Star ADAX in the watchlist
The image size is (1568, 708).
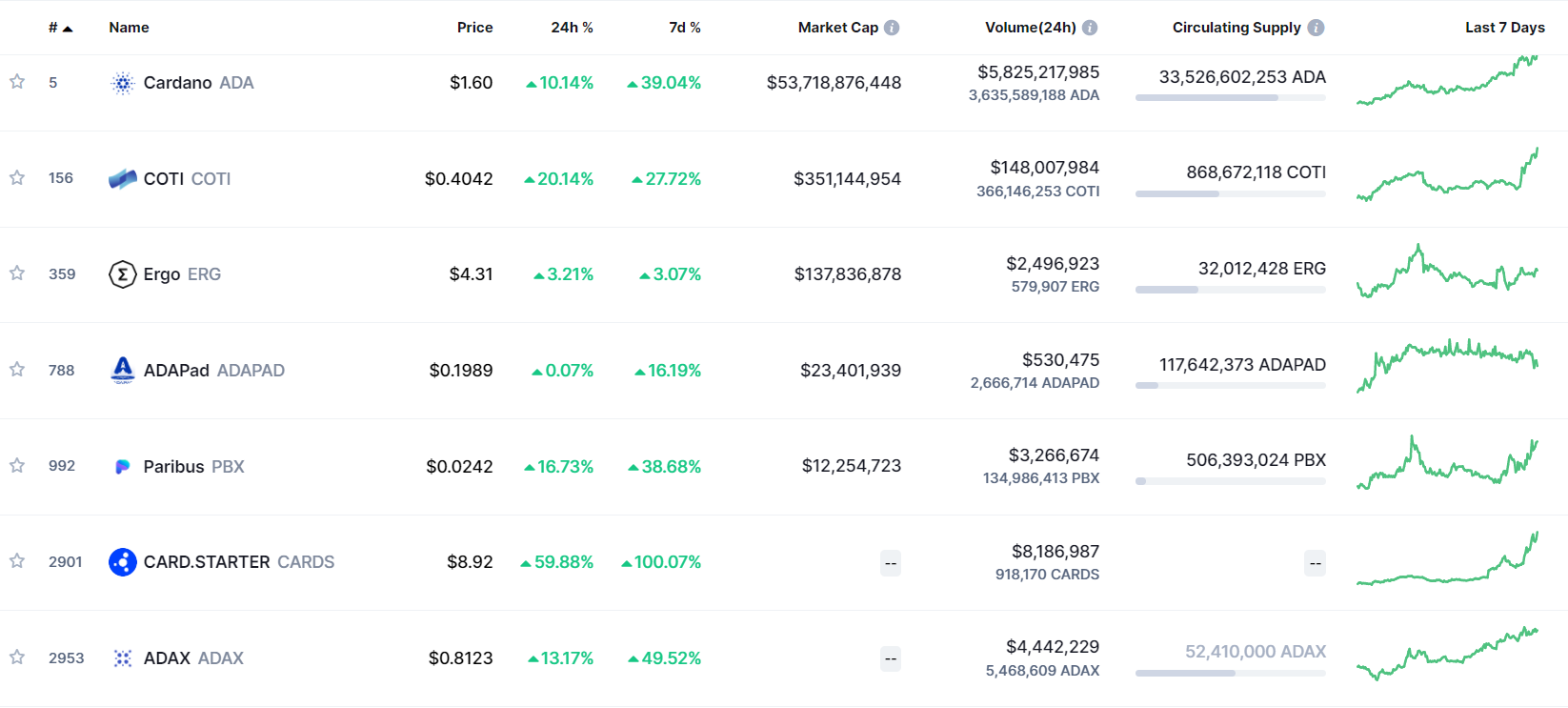click(x=17, y=657)
